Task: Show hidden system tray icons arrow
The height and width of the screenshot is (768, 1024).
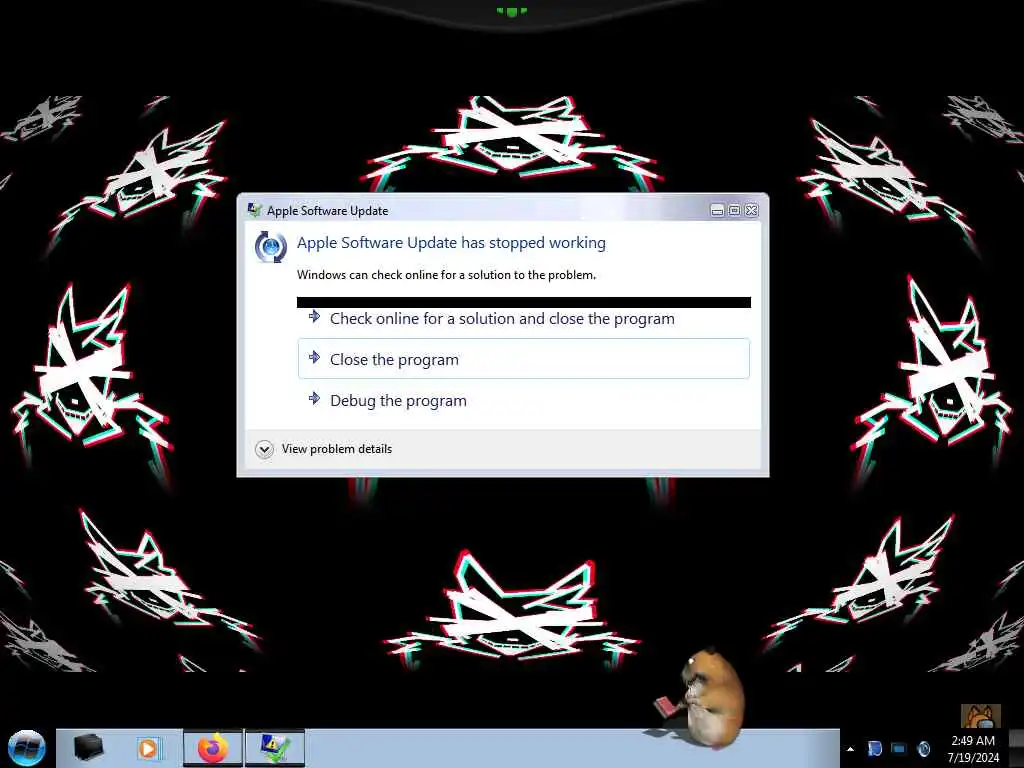Action: click(x=850, y=749)
